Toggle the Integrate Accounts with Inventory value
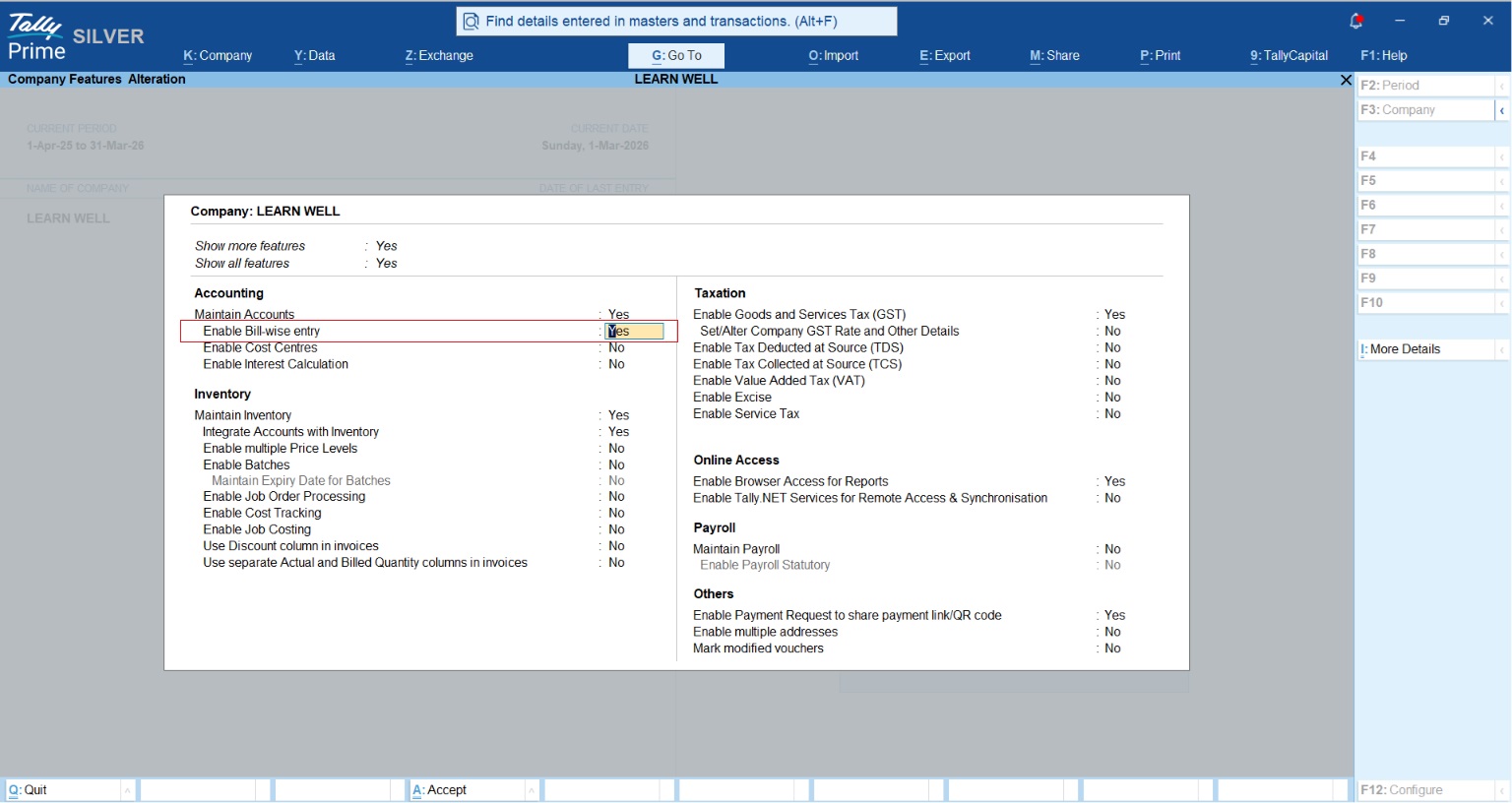This screenshot has height=803, width=1512. [x=618, y=432]
